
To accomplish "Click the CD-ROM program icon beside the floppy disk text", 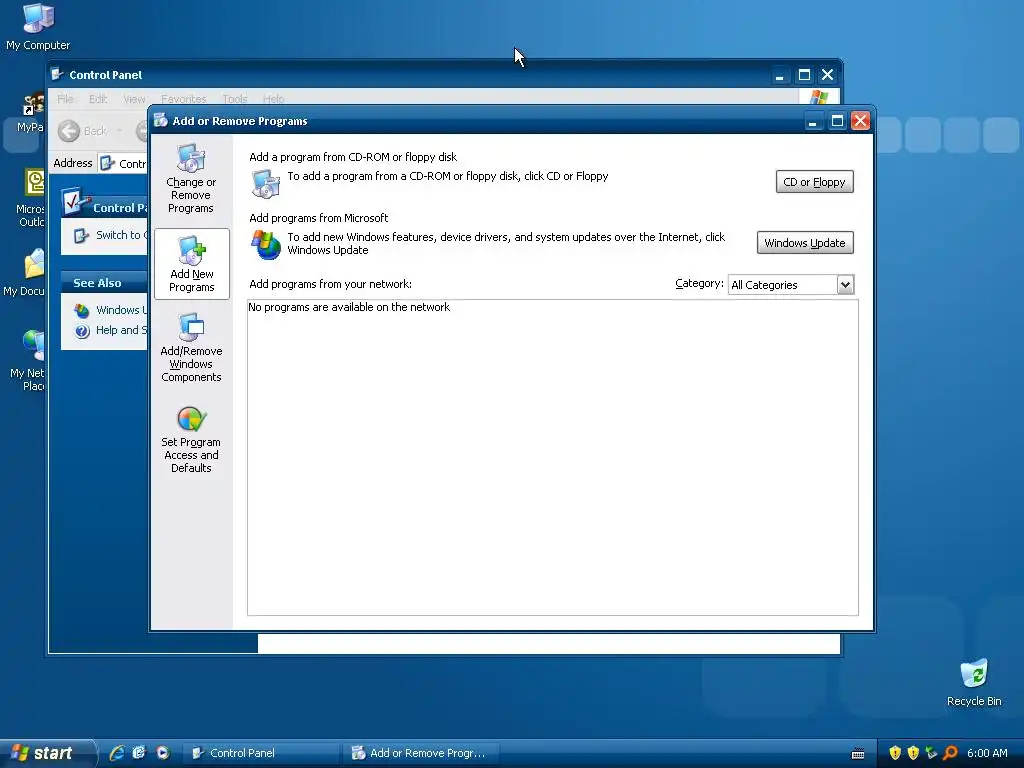I will pyautogui.click(x=266, y=184).
